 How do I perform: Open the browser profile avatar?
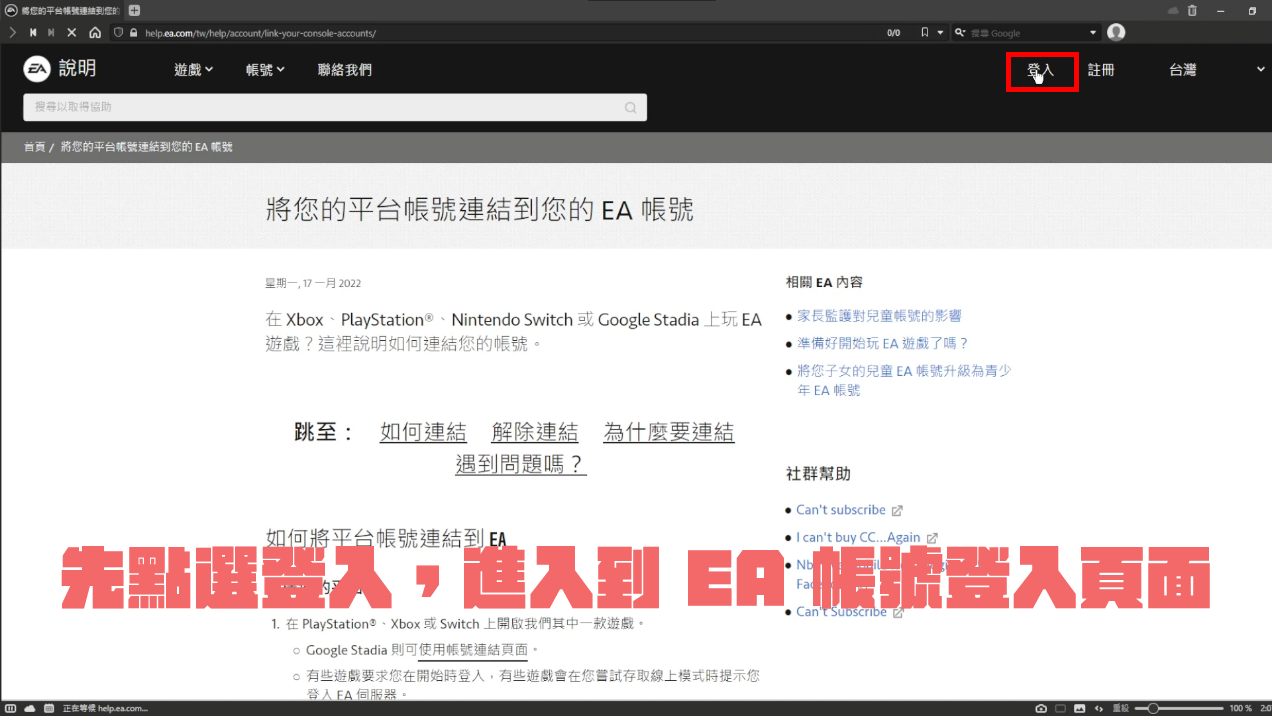point(1116,32)
